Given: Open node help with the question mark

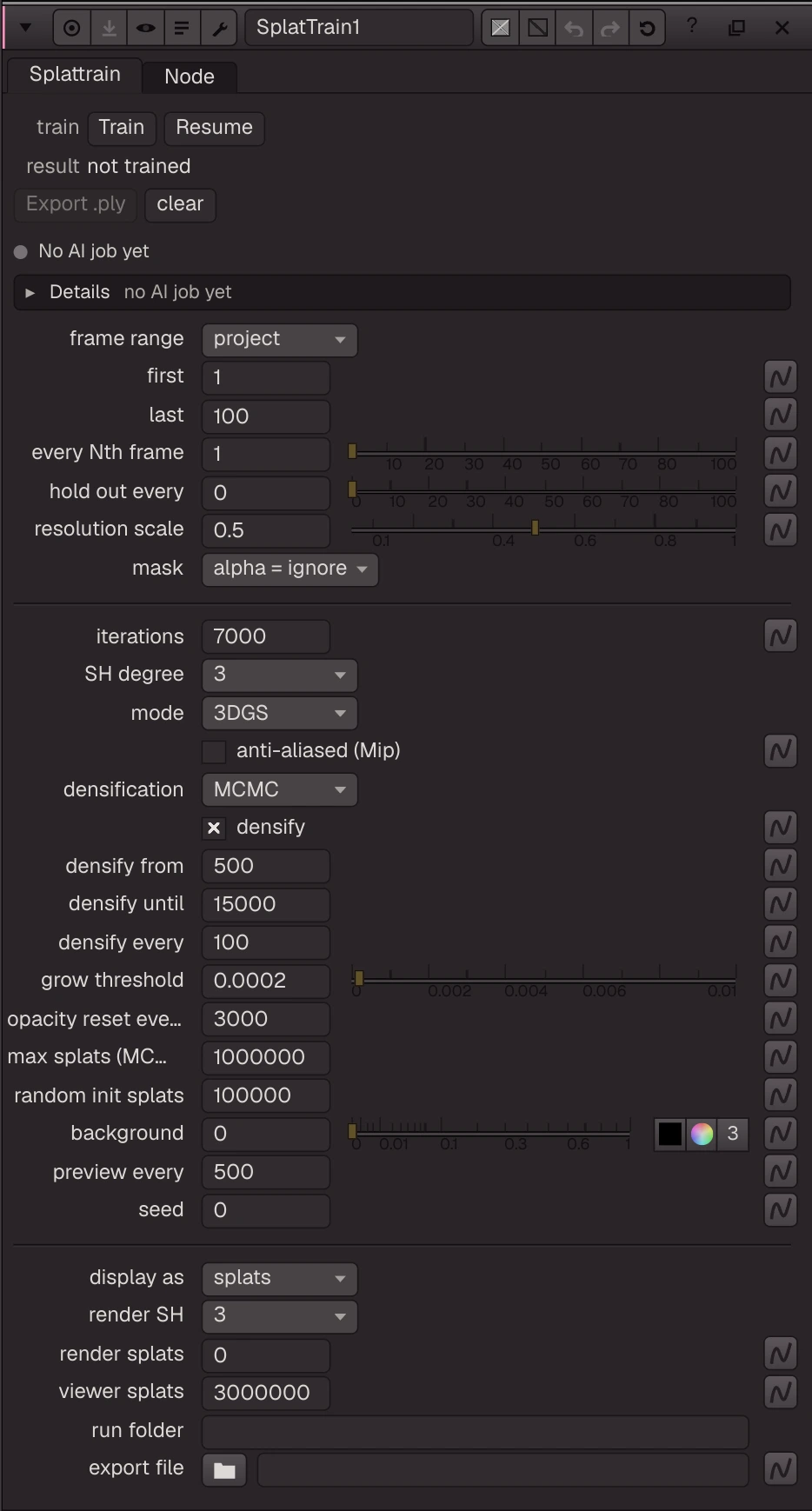Looking at the screenshot, I should point(692,26).
